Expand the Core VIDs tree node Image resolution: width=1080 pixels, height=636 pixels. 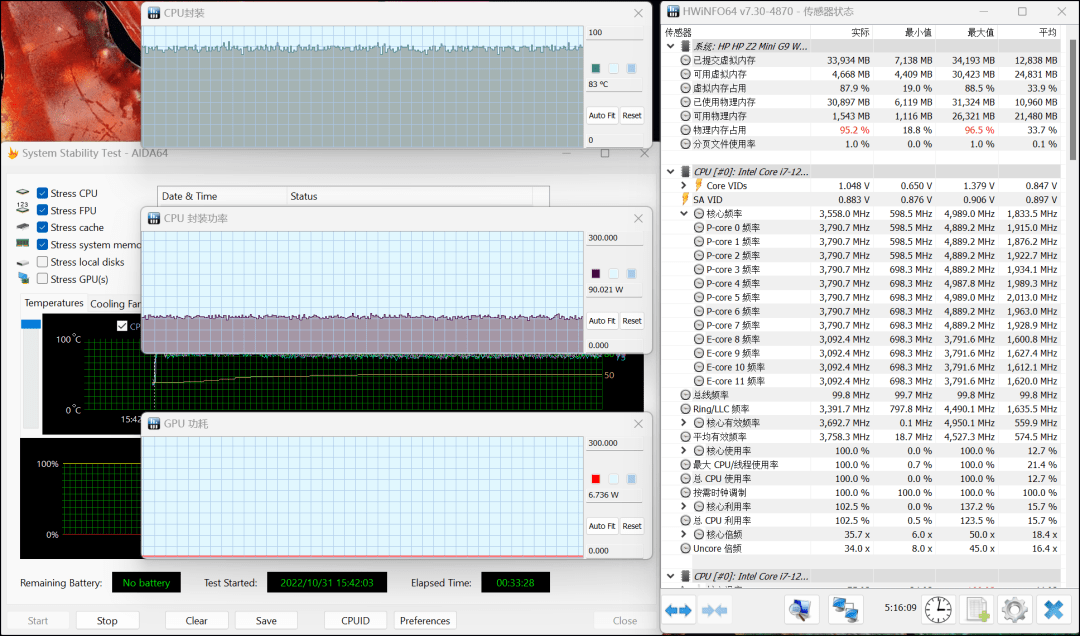684,185
